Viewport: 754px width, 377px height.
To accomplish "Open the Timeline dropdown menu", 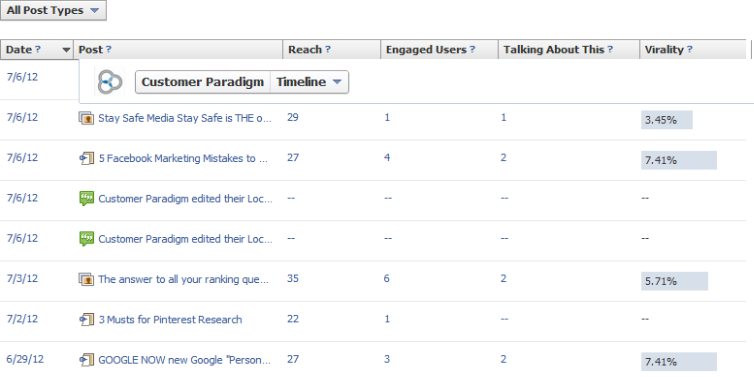I will [309, 82].
